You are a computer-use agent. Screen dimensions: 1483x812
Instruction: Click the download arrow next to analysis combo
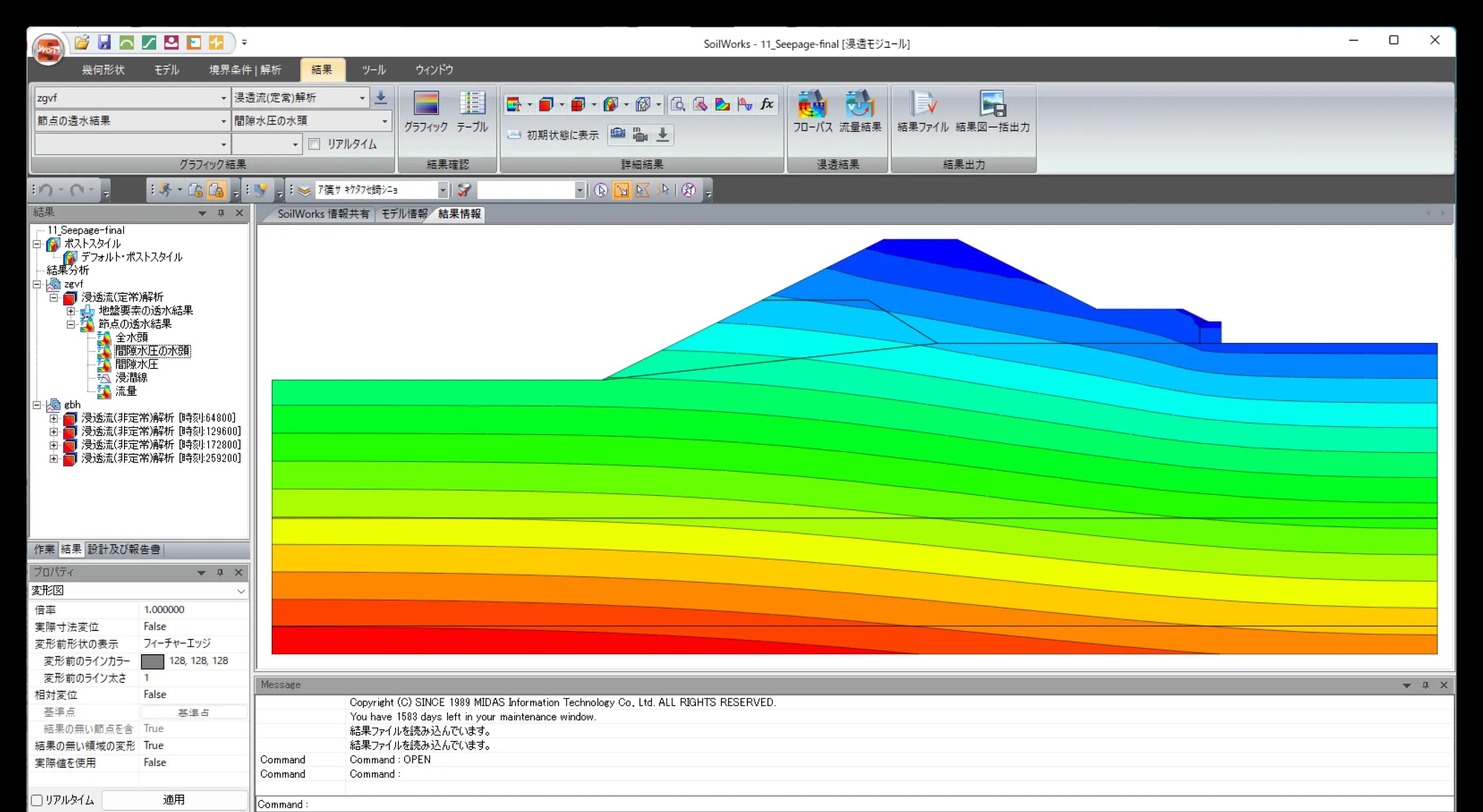point(380,97)
